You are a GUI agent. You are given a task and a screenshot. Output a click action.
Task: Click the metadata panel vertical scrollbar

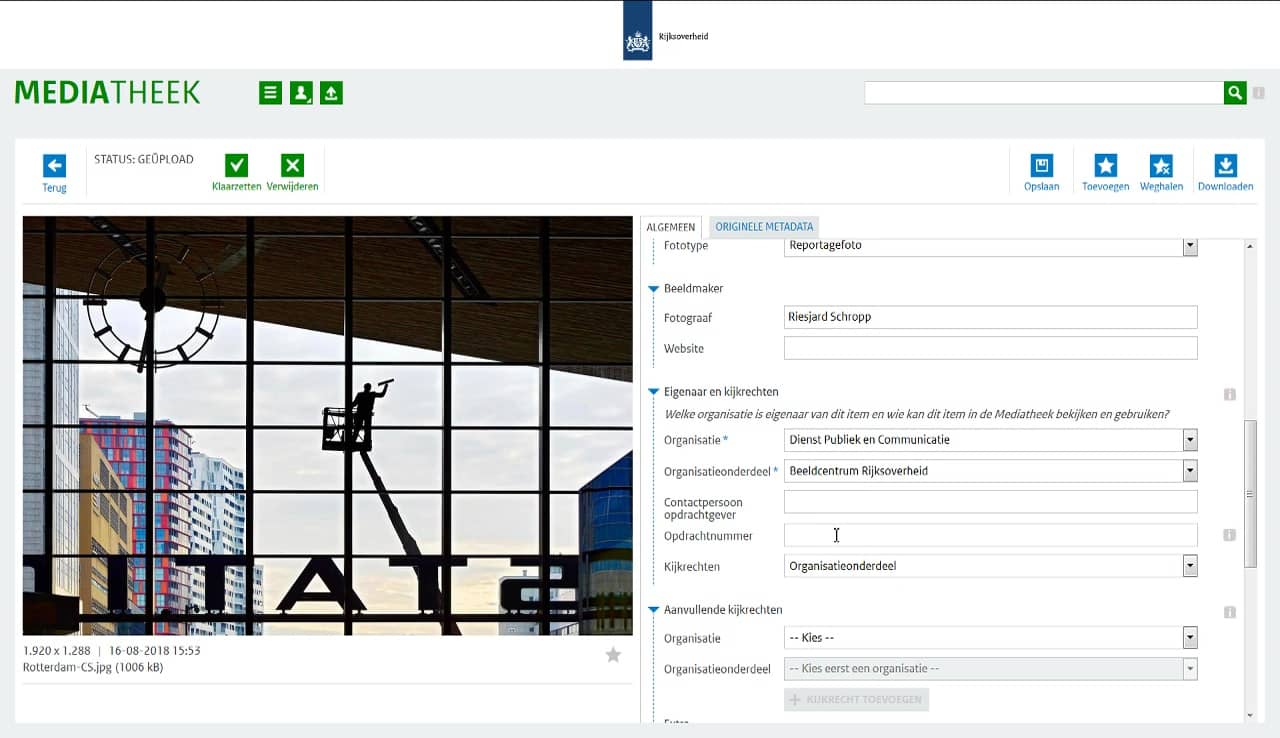click(x=1249, y=495)
